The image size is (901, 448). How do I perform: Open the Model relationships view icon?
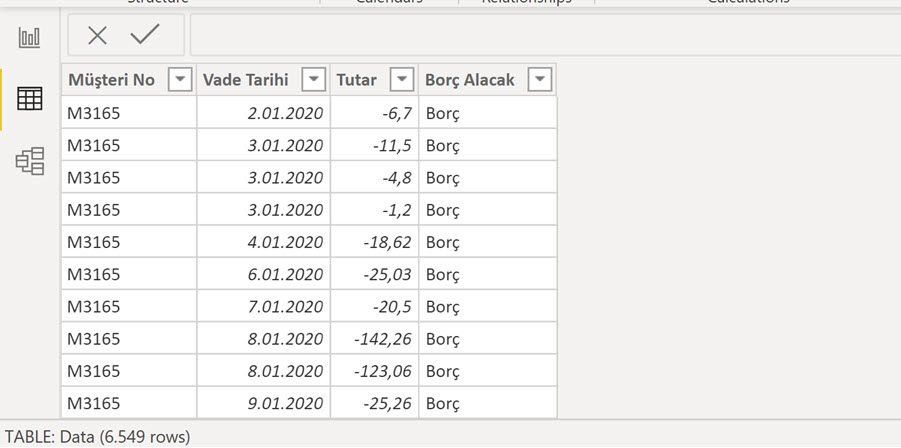29,161
